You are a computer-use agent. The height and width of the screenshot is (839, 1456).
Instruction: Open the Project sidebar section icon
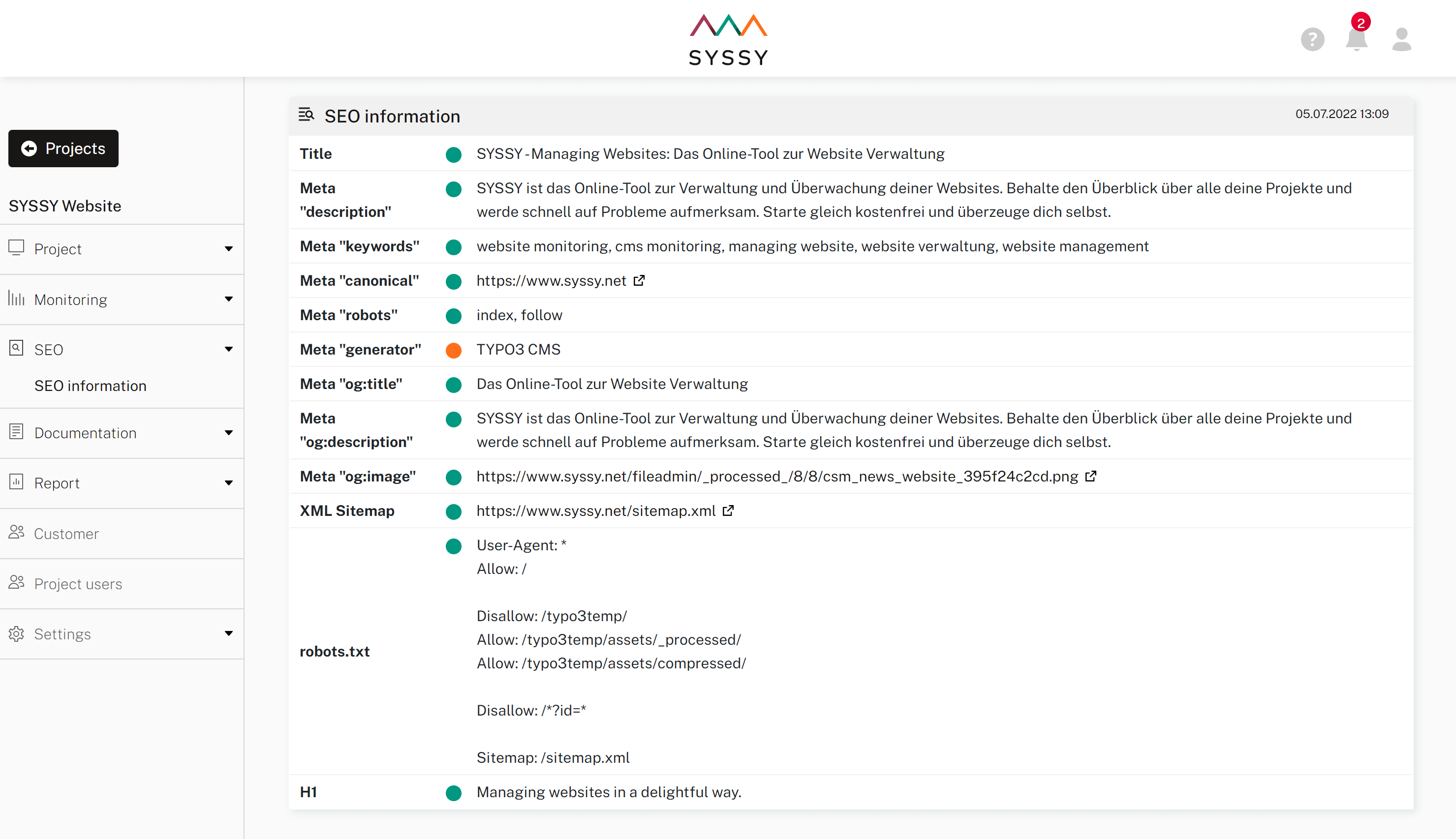pos(16,248)
